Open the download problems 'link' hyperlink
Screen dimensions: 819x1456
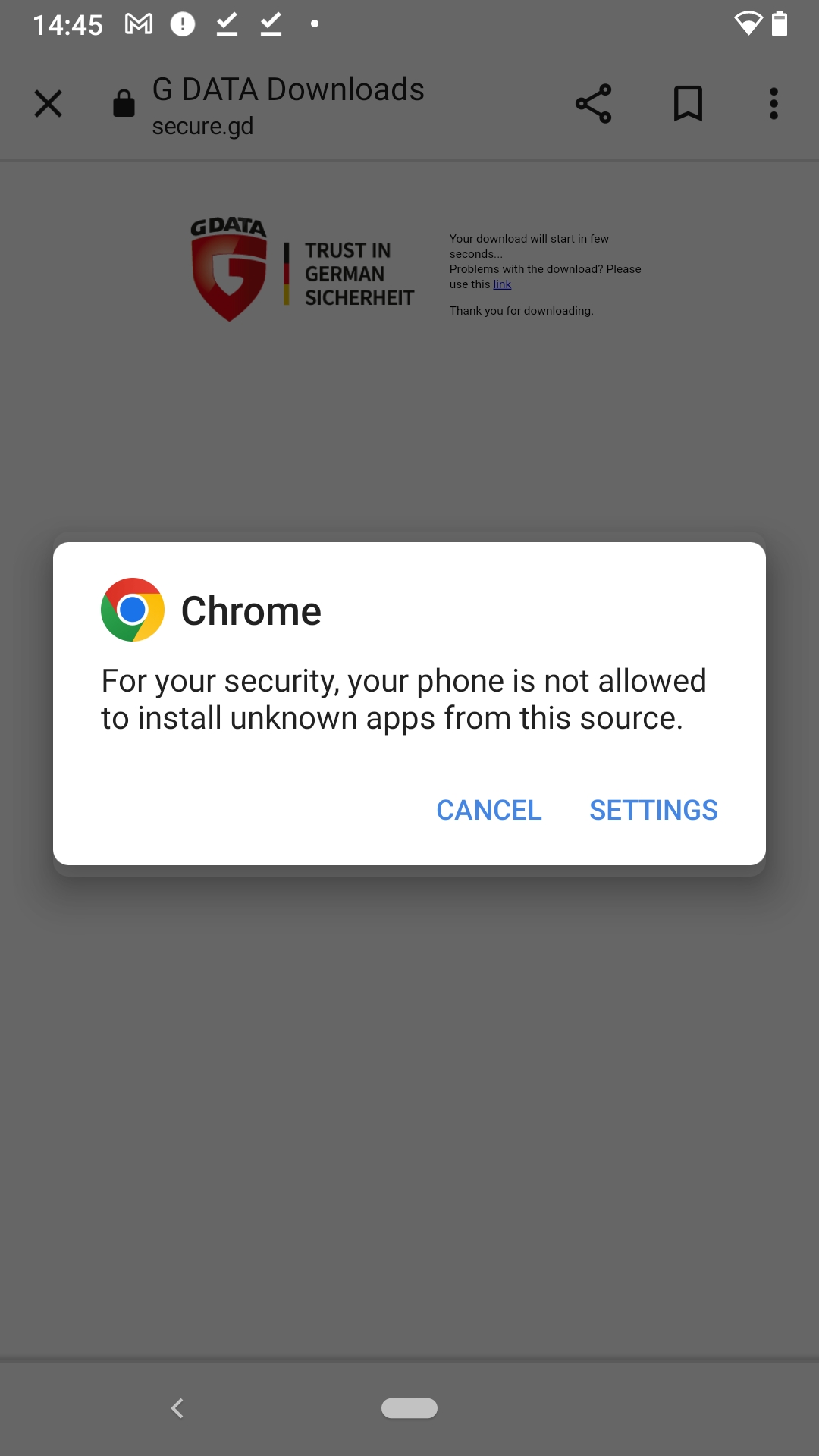[x=502, y=284]
